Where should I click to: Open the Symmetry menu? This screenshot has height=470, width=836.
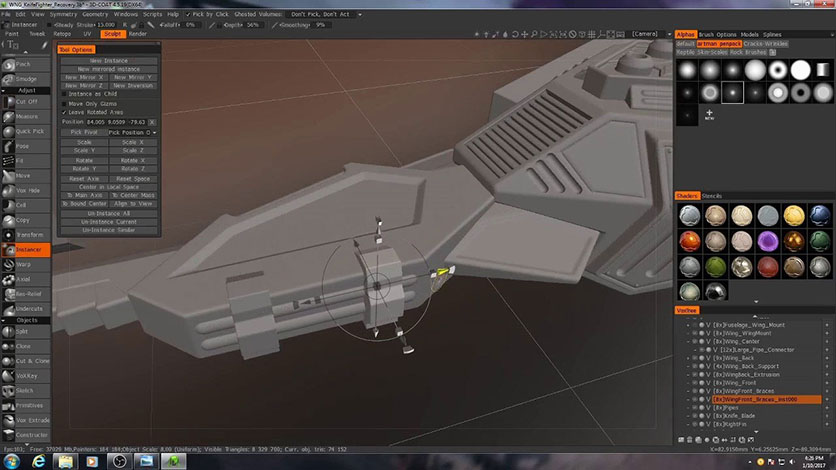pos(63,14)
